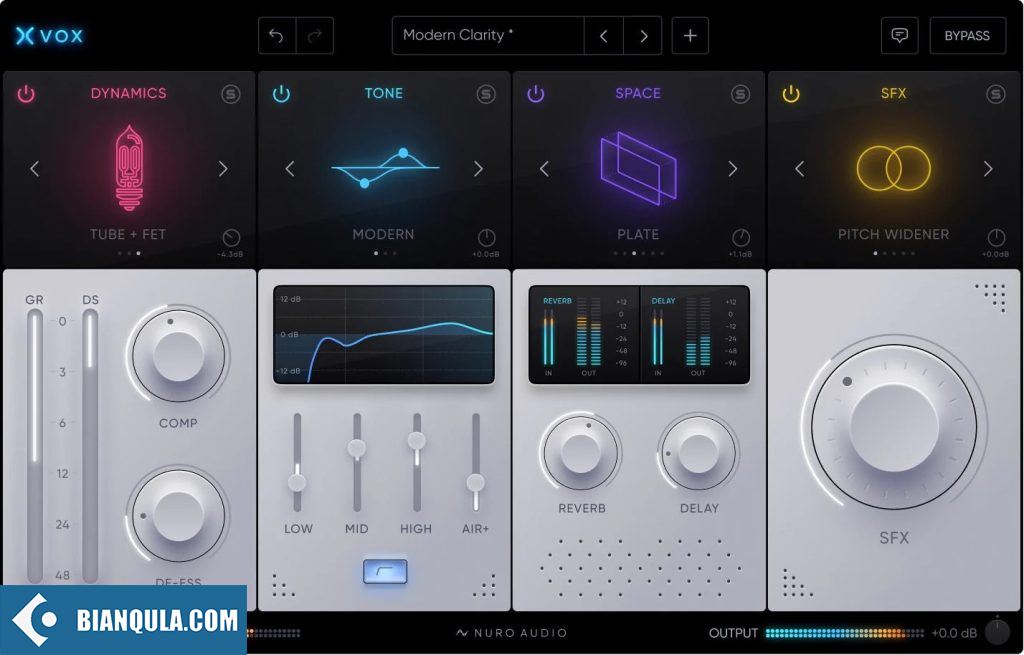Click the Space gain trim knob showing +1.1dB
This screenshot has height=655, width=1024.
click(741, 238)
